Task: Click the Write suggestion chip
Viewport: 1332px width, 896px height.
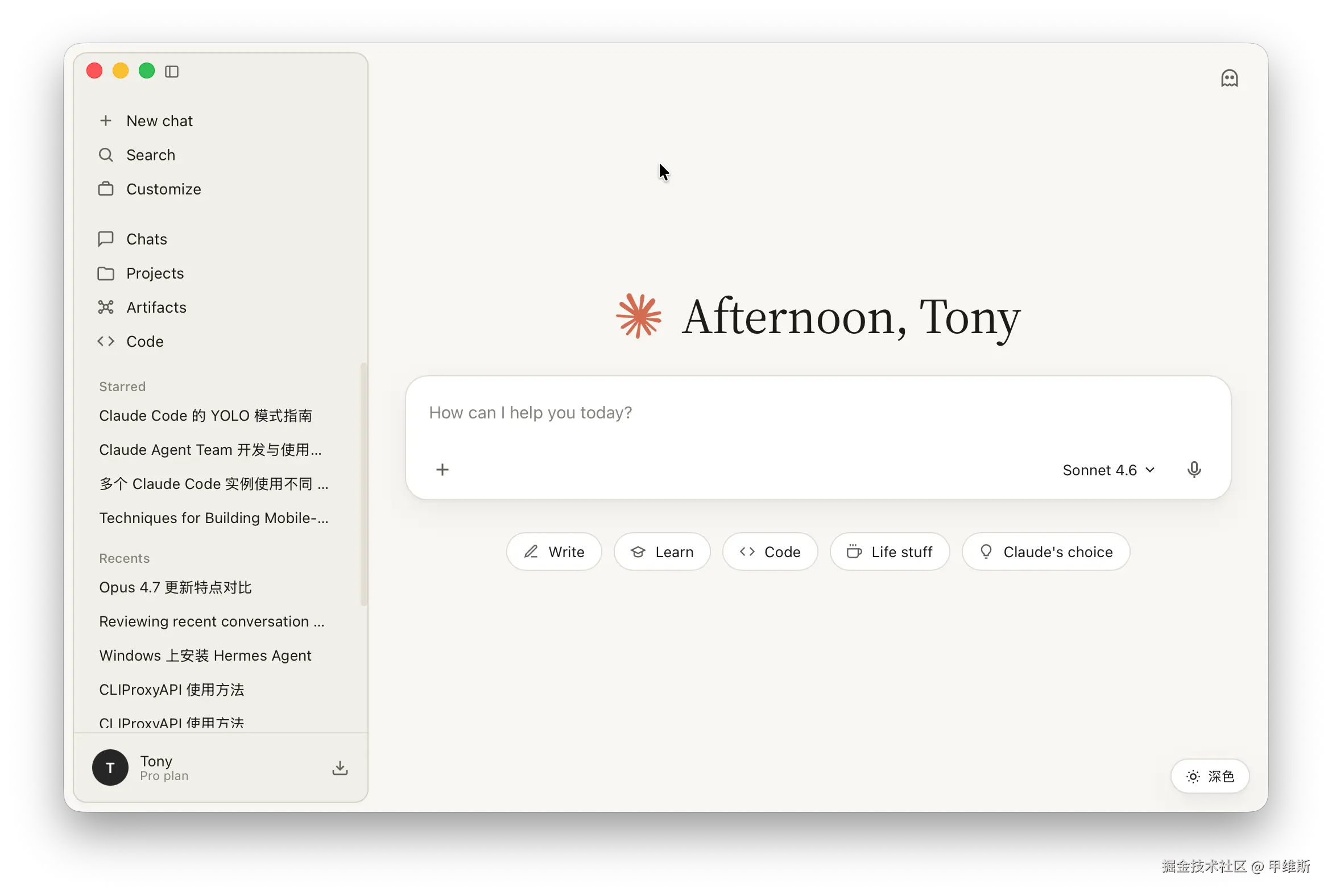Action: [x=554, y=552]
